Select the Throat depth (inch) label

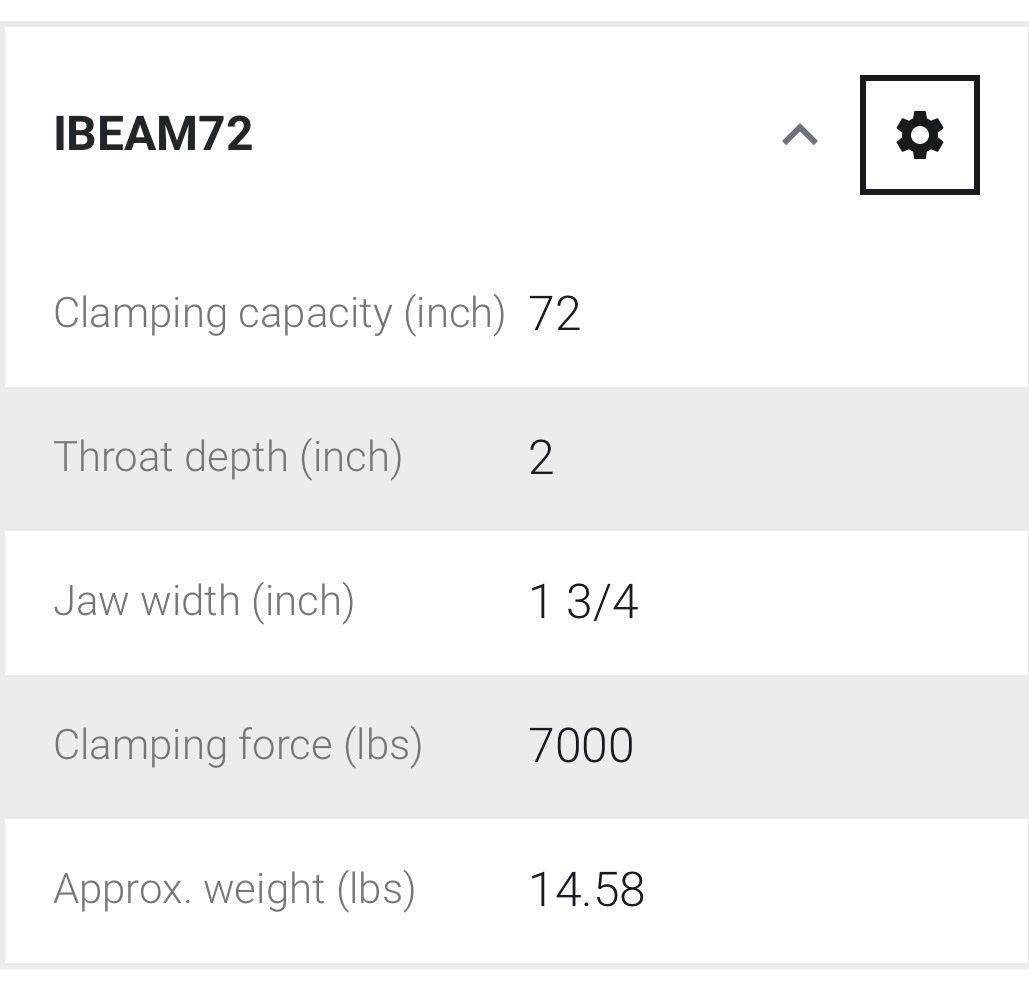point(228,458)
